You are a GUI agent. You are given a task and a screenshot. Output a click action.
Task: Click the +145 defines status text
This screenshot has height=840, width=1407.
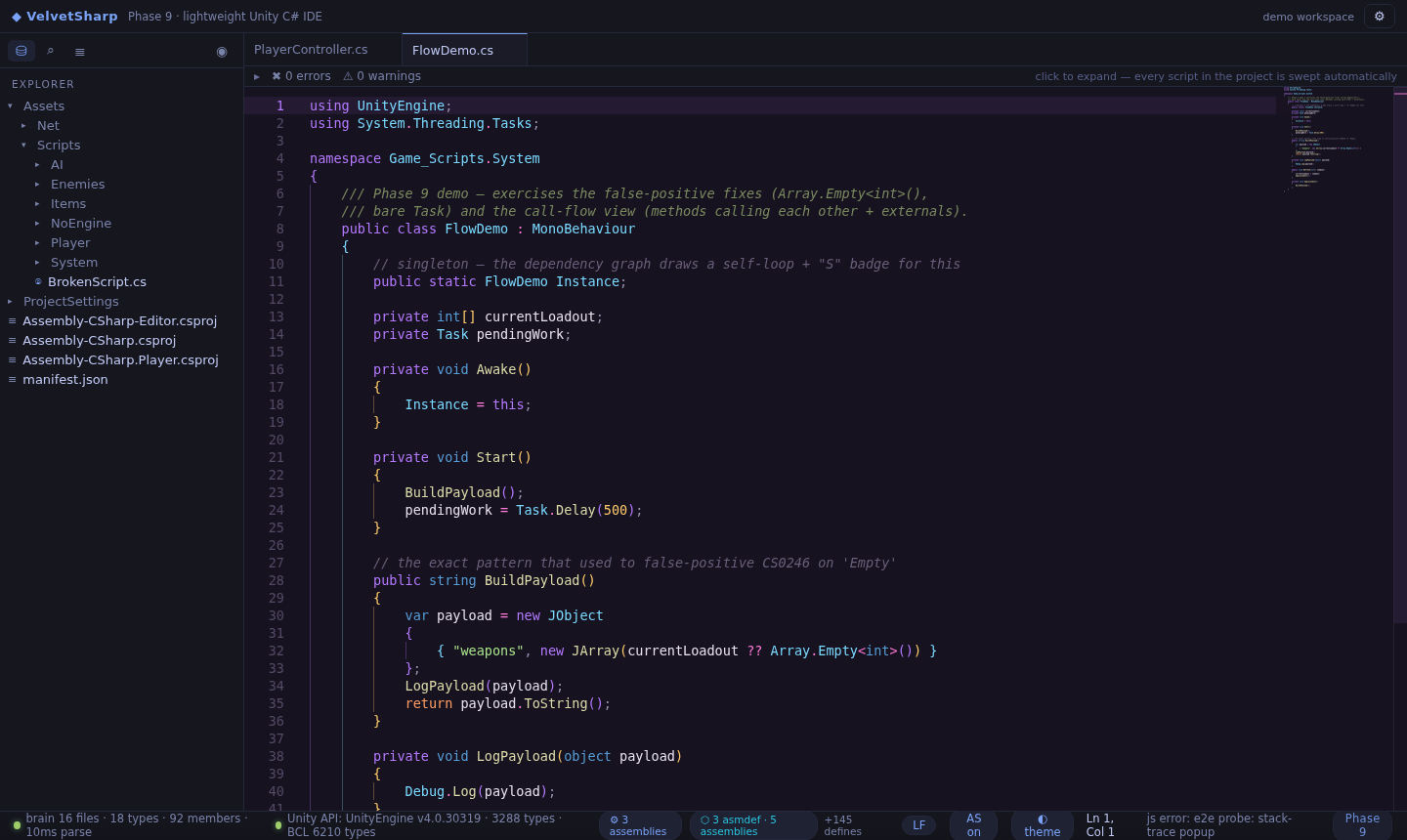tap(843, 825)
